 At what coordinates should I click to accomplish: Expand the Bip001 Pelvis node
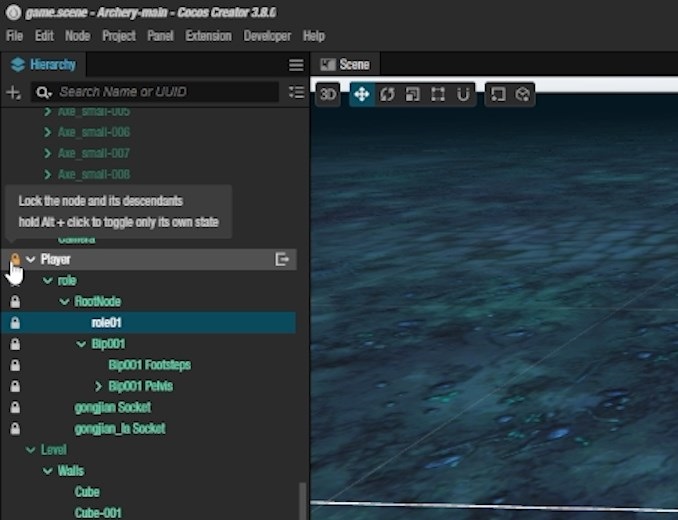tap(98, 386)
